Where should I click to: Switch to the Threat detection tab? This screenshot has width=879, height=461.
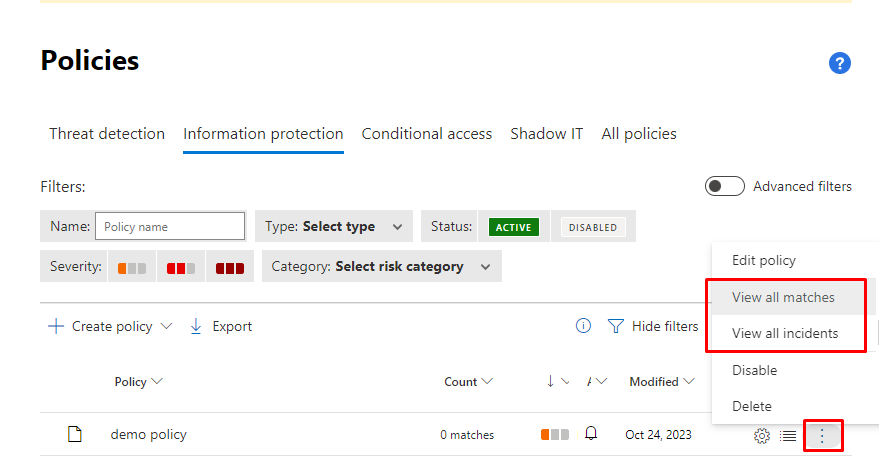click(107, 134)
